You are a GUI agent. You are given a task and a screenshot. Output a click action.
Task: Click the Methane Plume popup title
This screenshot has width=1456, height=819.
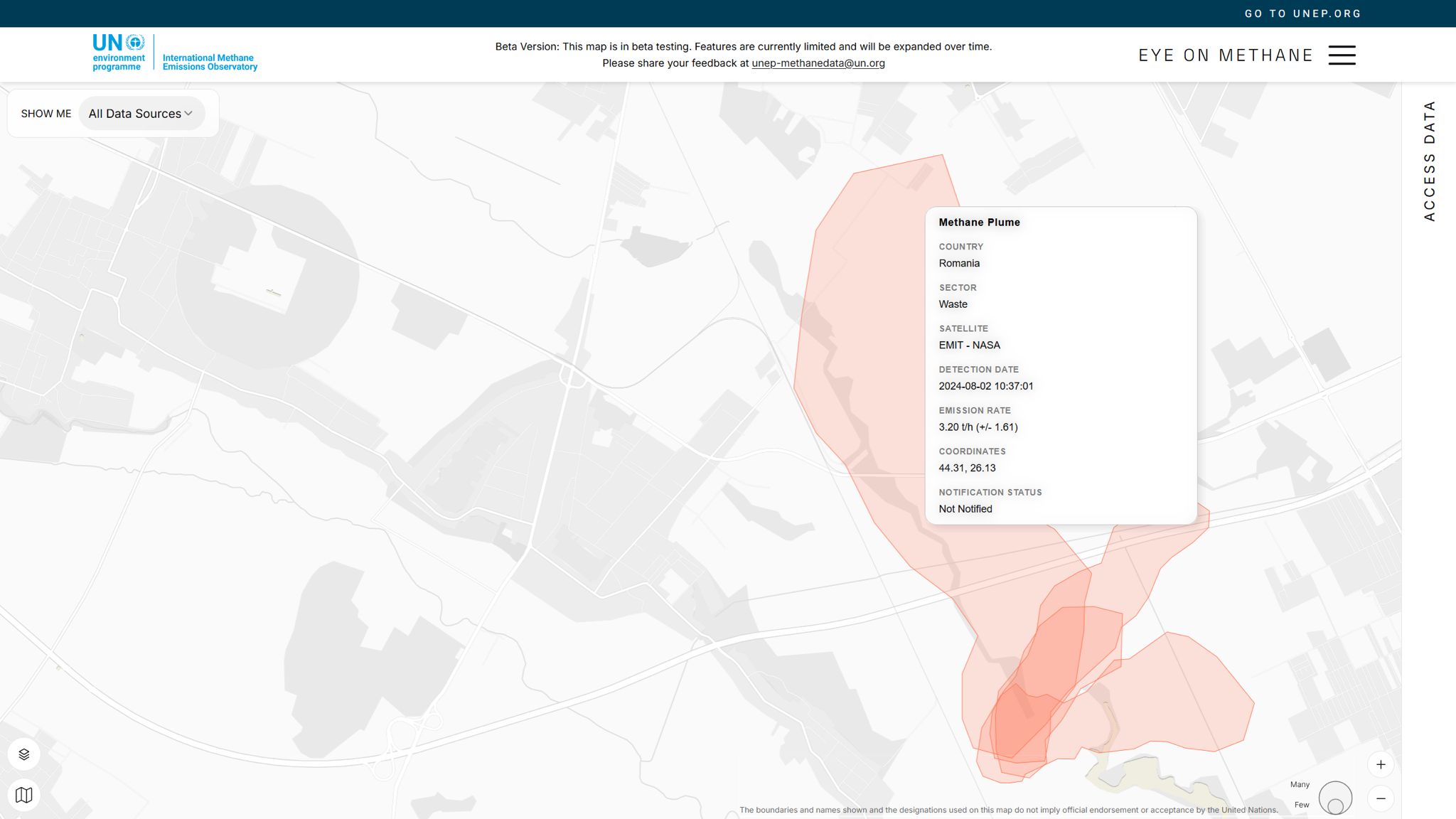979,223
